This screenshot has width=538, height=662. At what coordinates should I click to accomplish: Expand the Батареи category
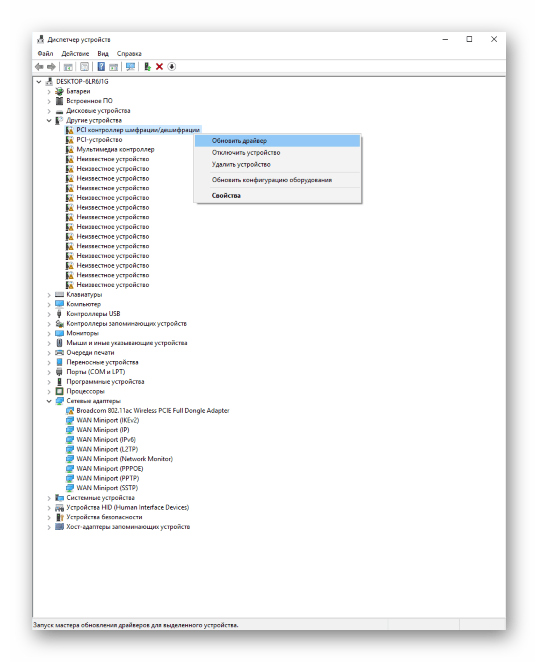49,91
